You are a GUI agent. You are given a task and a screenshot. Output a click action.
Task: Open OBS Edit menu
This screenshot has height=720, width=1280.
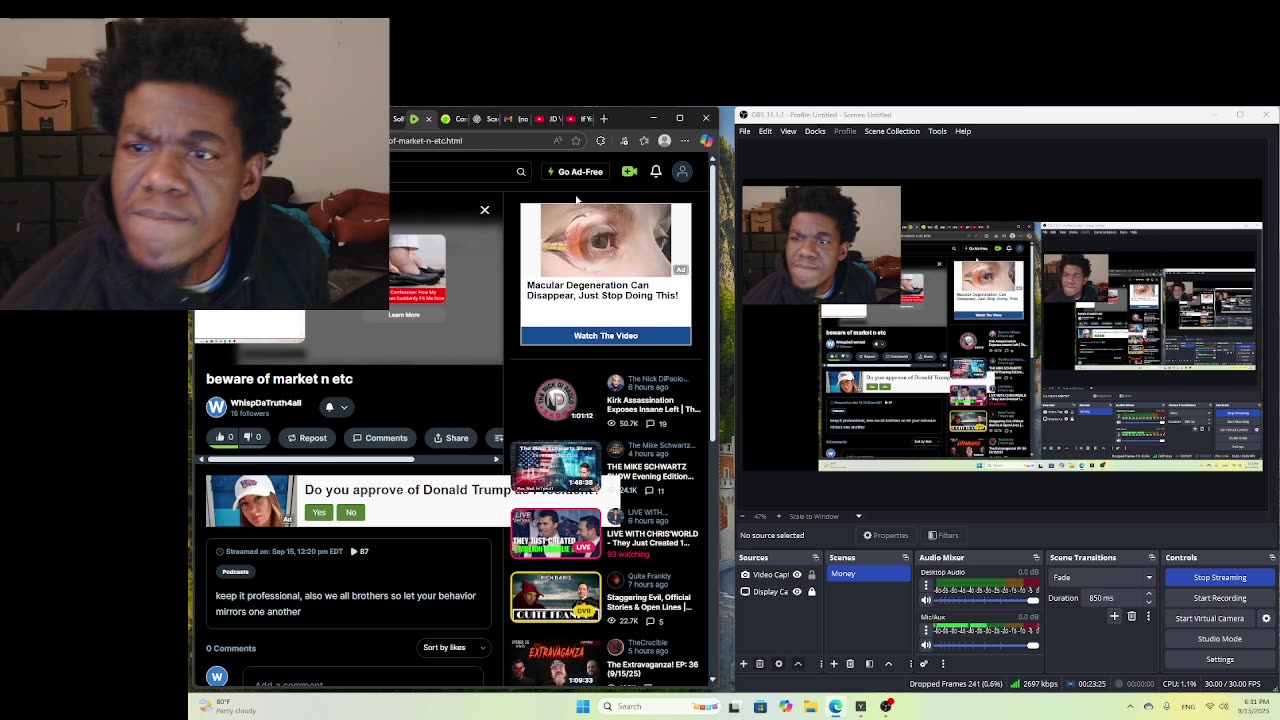click(x=765, y=131)
